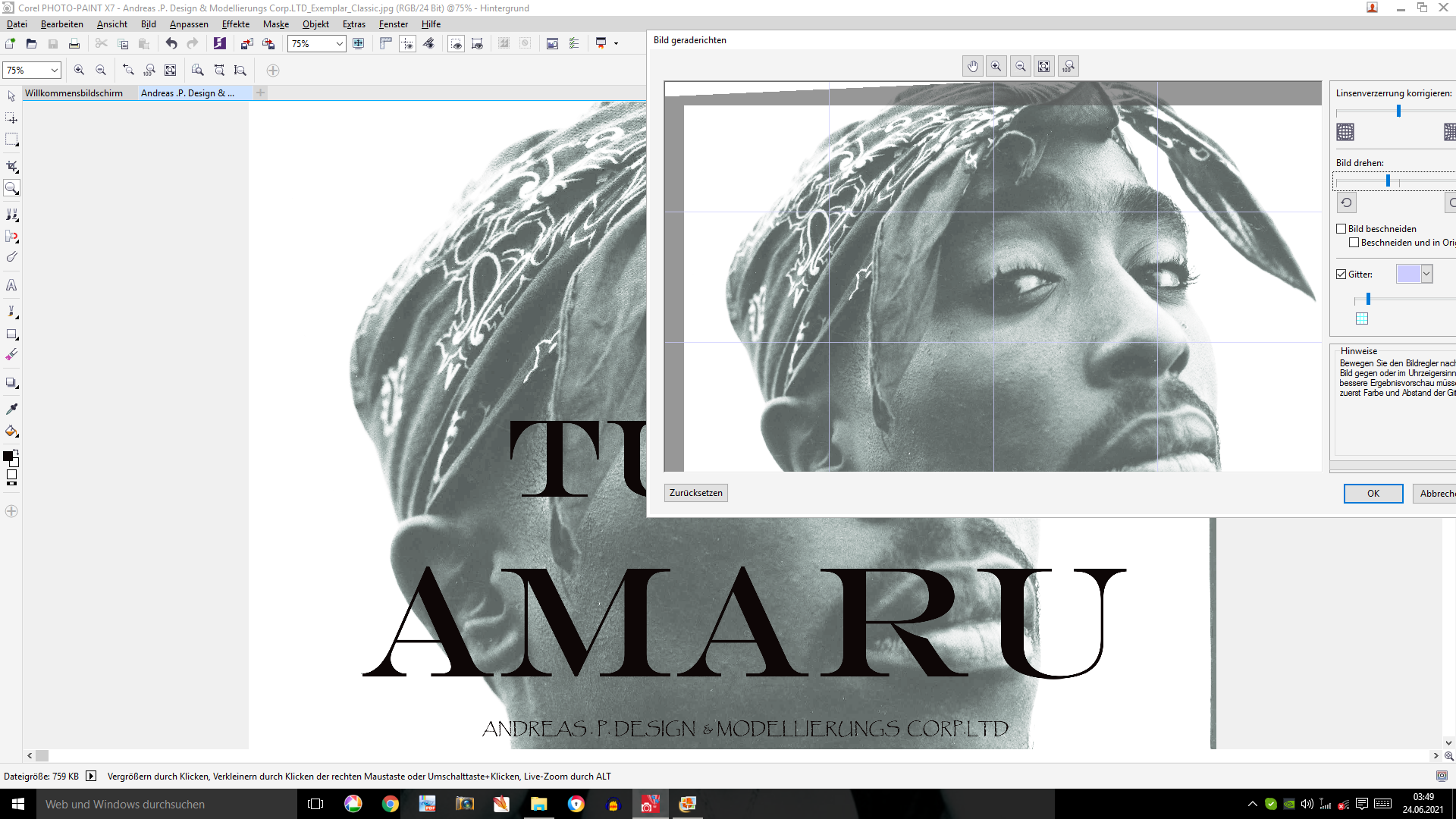Expand the application launcher dropdown arrow
1456x819 pixels.
pos(616,43)
